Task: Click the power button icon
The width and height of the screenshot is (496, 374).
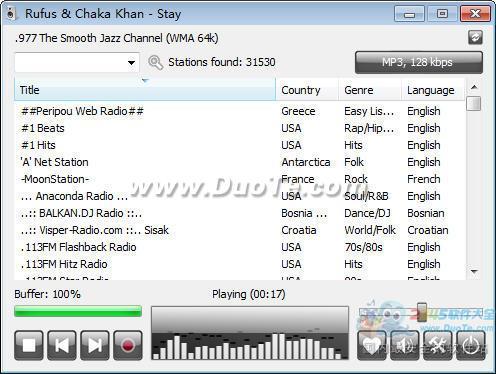Action: click(471, 345)
